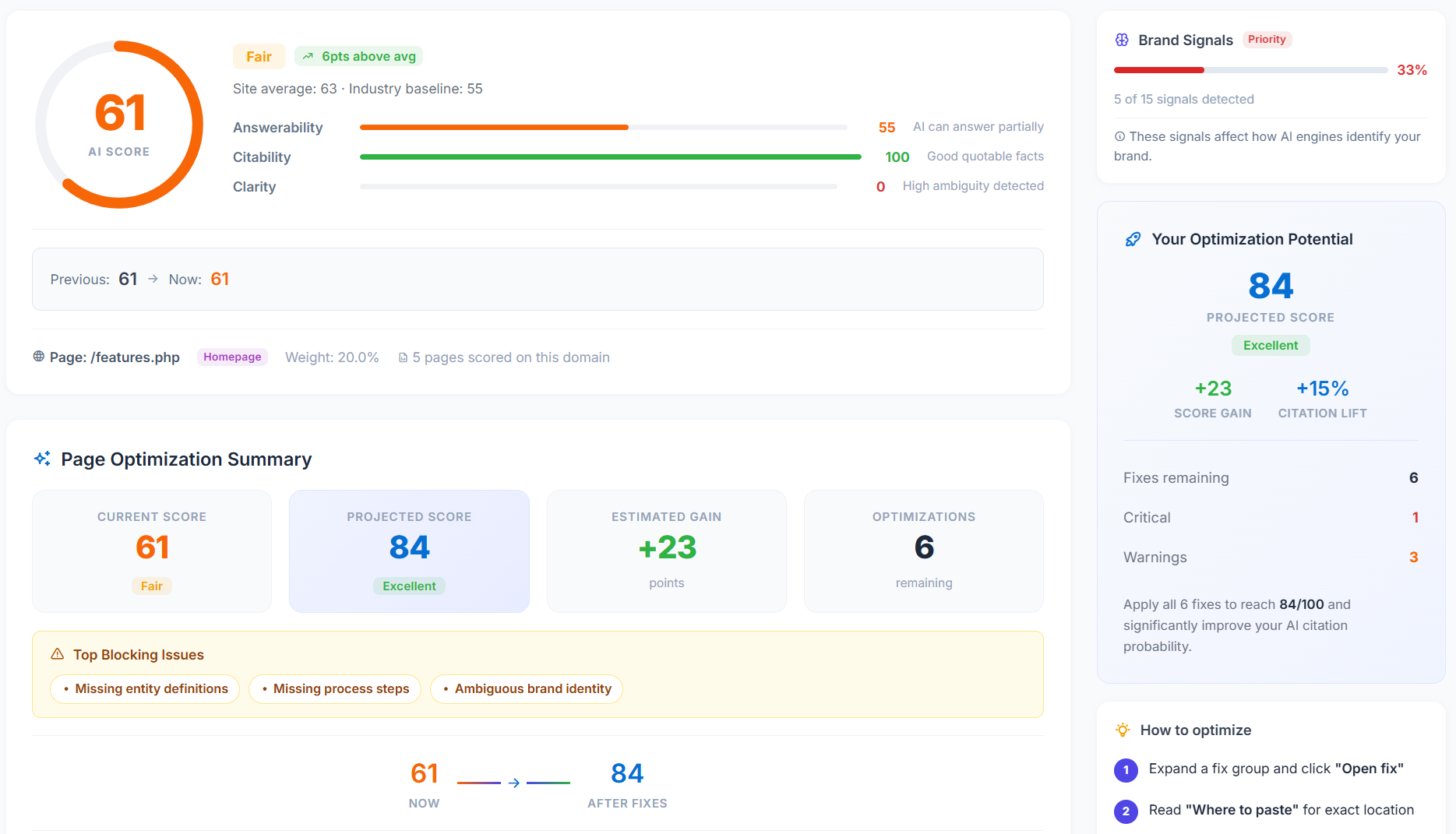This screenshot has height=834, width=1456.
Task: Click the sparkle icon beside Page Optimization Summary
Action: coord(42,459)
